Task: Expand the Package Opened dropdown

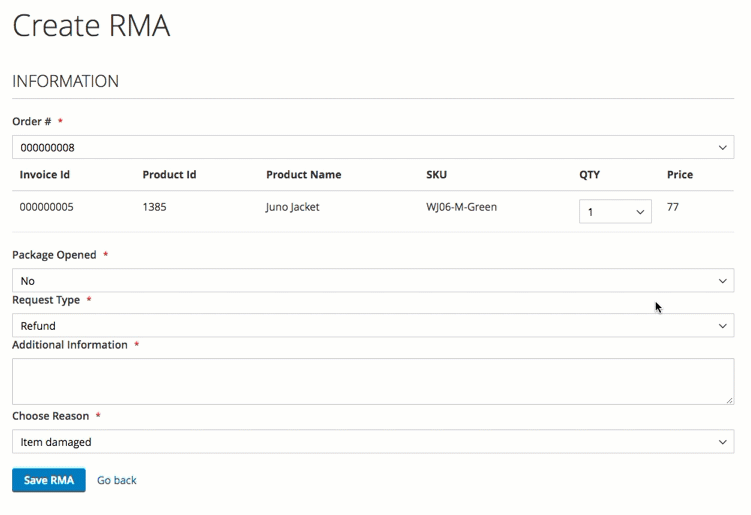Action: coord(372,281)
